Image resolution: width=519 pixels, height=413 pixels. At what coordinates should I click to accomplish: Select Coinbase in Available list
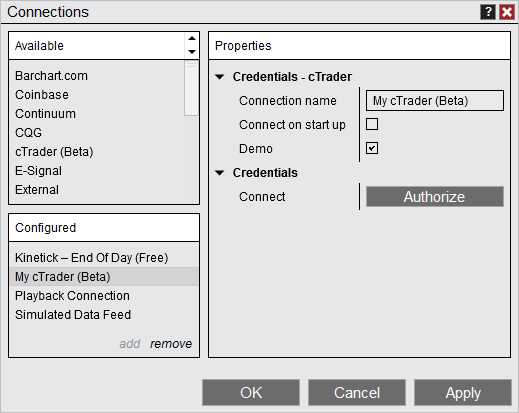(42, 95)
